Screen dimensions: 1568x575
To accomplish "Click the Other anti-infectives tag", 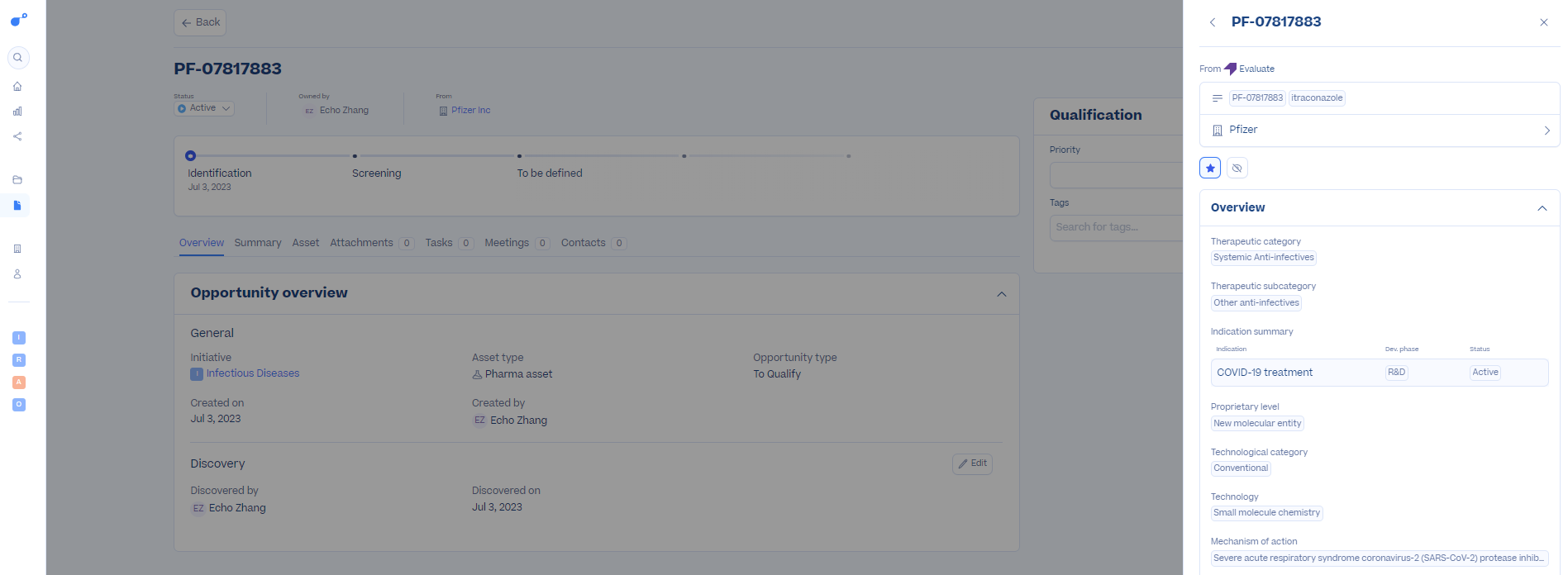I will coord(1256,303).
